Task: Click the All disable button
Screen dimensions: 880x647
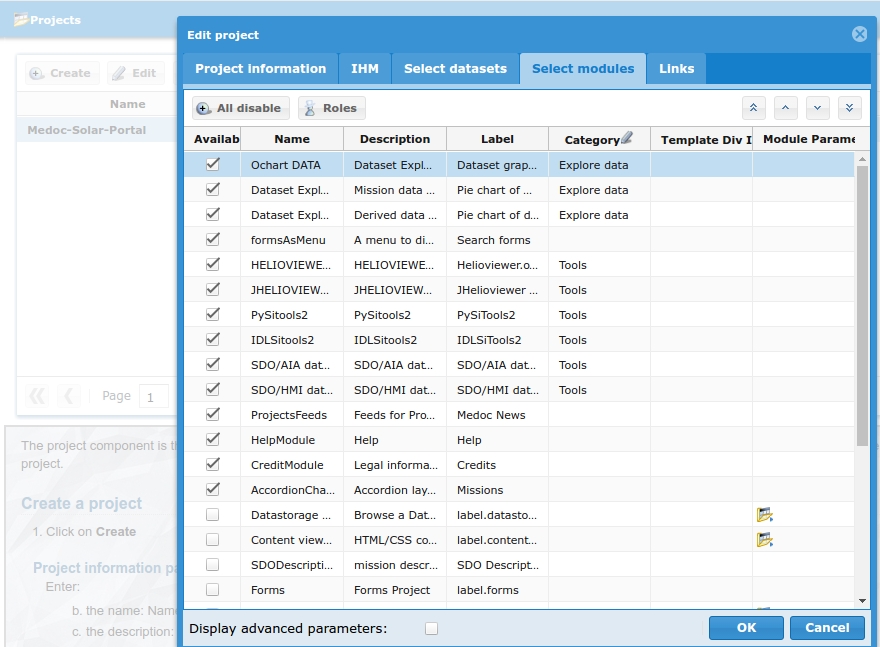Action: coord(241,108)
